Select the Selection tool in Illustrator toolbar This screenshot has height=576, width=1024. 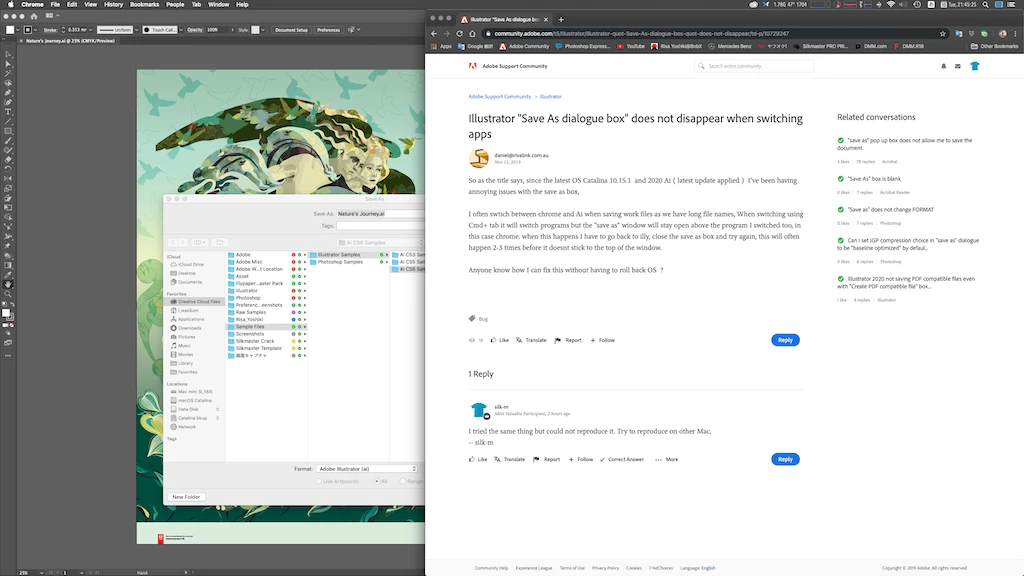click(8, 55)
